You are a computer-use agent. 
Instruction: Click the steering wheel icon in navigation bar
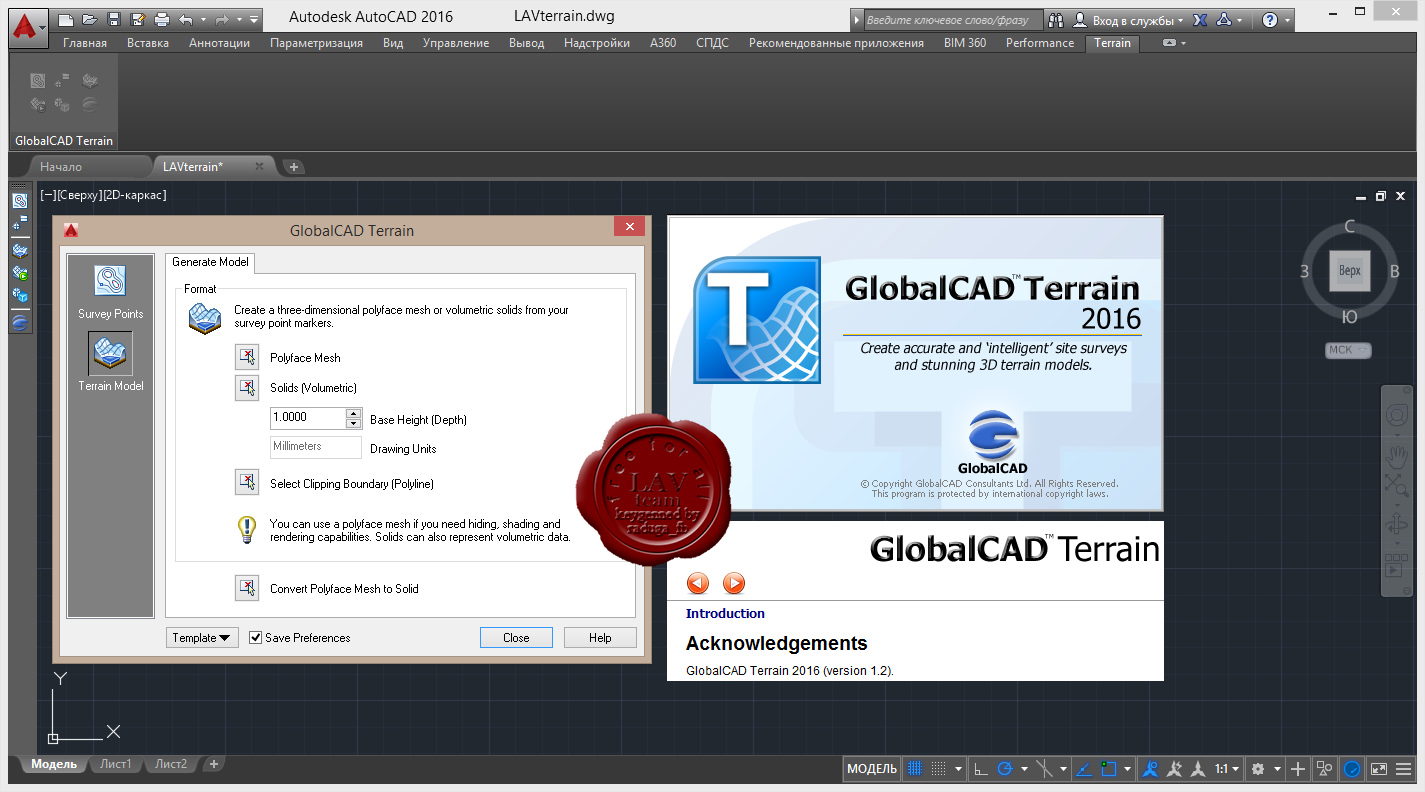(1398, 415)
